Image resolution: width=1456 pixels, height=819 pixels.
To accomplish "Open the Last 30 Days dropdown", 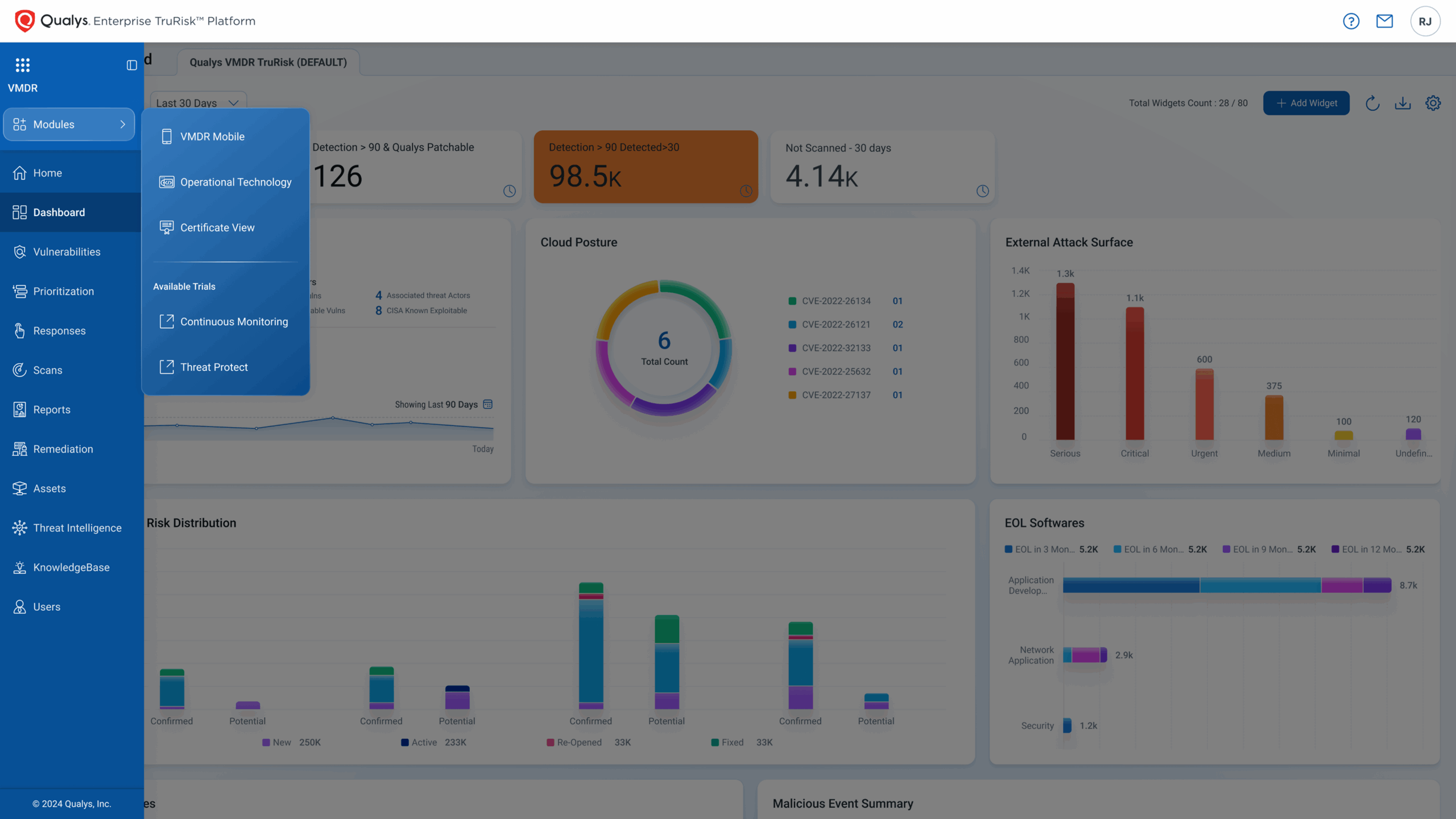I will click(197, 103).
